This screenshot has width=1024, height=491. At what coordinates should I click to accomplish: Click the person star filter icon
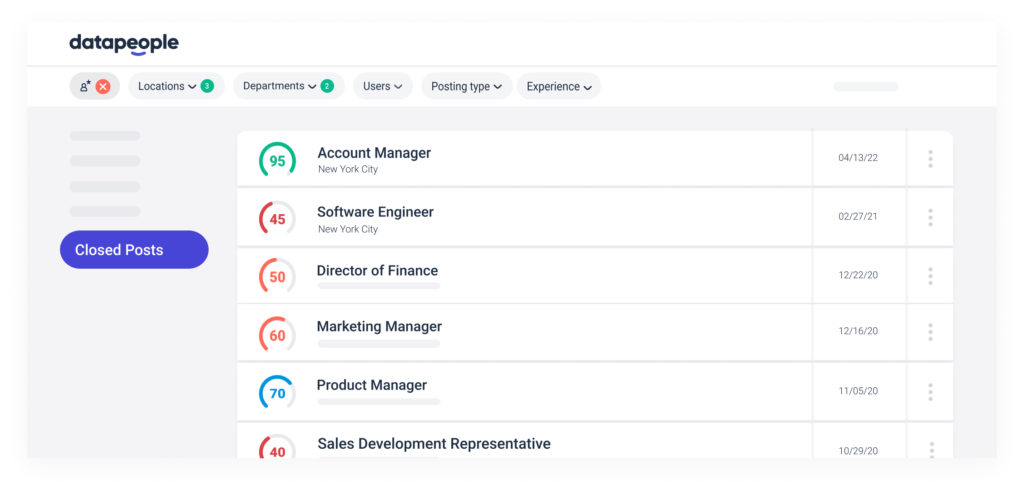(86, 86)
